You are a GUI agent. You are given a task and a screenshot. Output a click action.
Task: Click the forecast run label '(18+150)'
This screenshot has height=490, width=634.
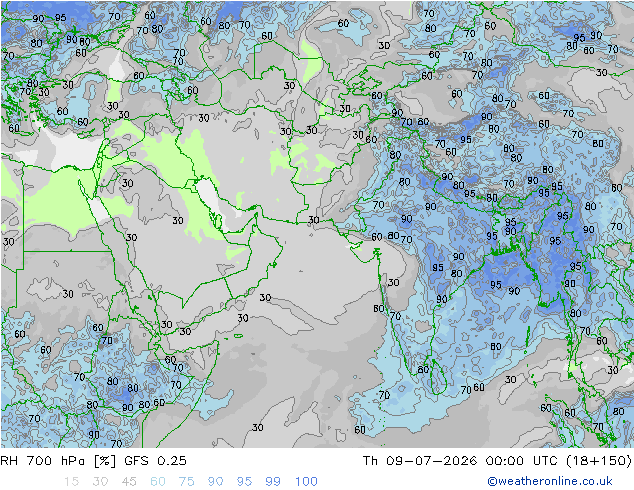coord(598,460)
